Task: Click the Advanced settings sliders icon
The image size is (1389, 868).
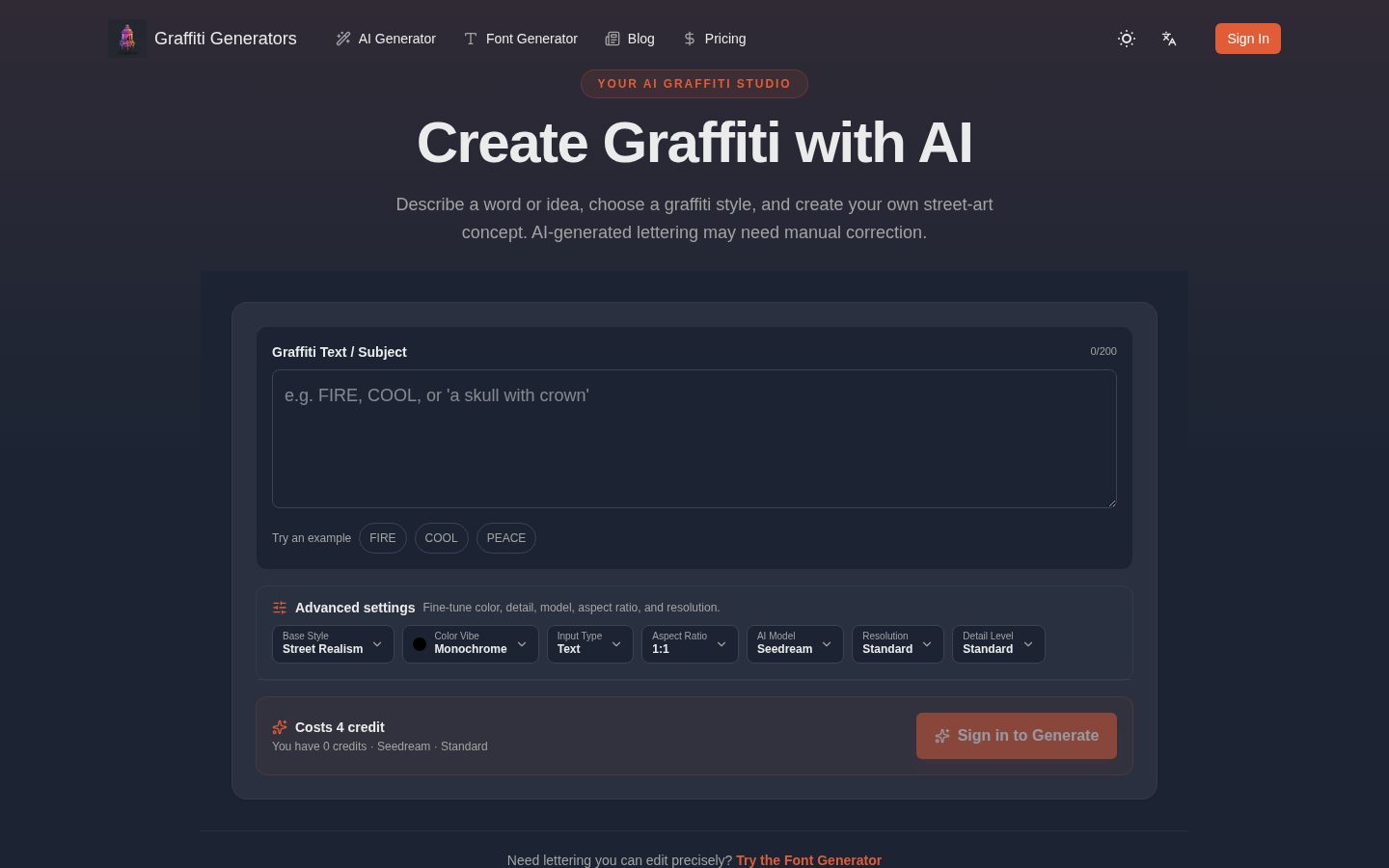Action: pyautogui.click(x=280, y=608)
